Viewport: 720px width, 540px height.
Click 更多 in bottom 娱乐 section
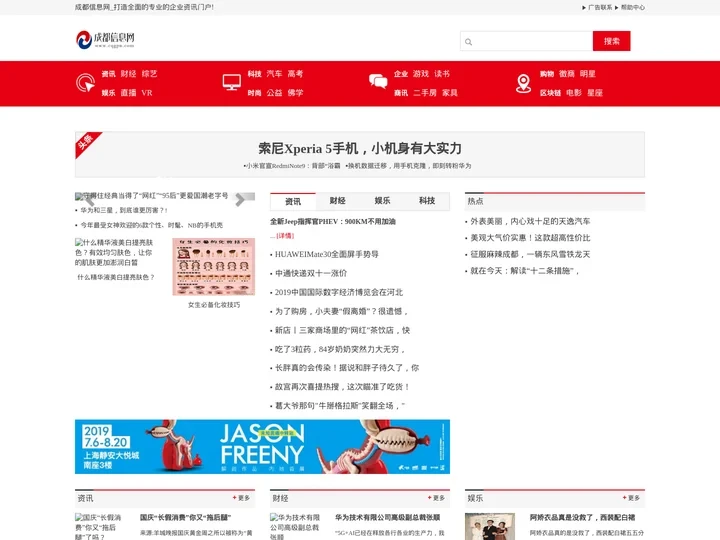[631, 498]
